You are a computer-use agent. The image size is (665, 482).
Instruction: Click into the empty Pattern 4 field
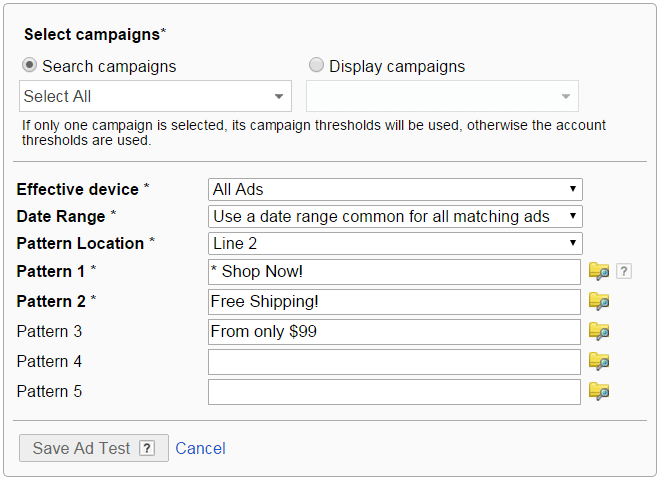394,362
